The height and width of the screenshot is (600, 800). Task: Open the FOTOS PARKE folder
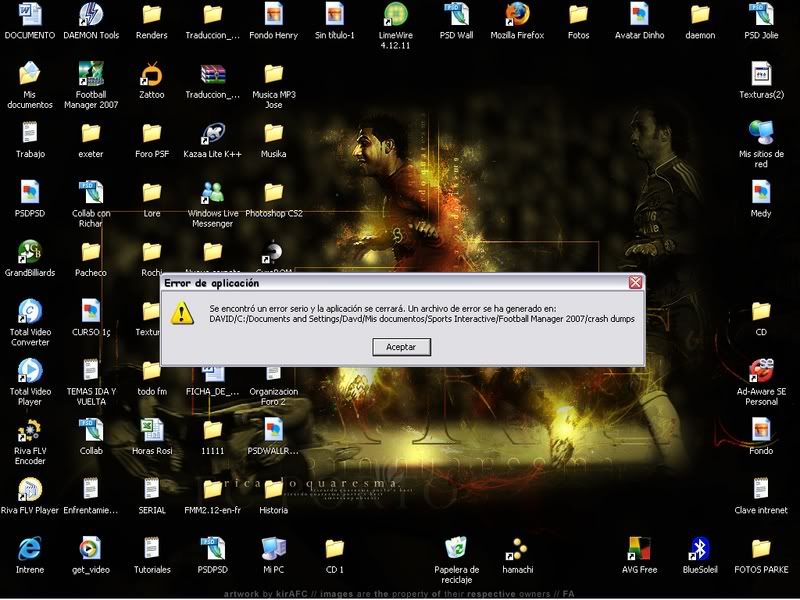(x=761, y=549)
